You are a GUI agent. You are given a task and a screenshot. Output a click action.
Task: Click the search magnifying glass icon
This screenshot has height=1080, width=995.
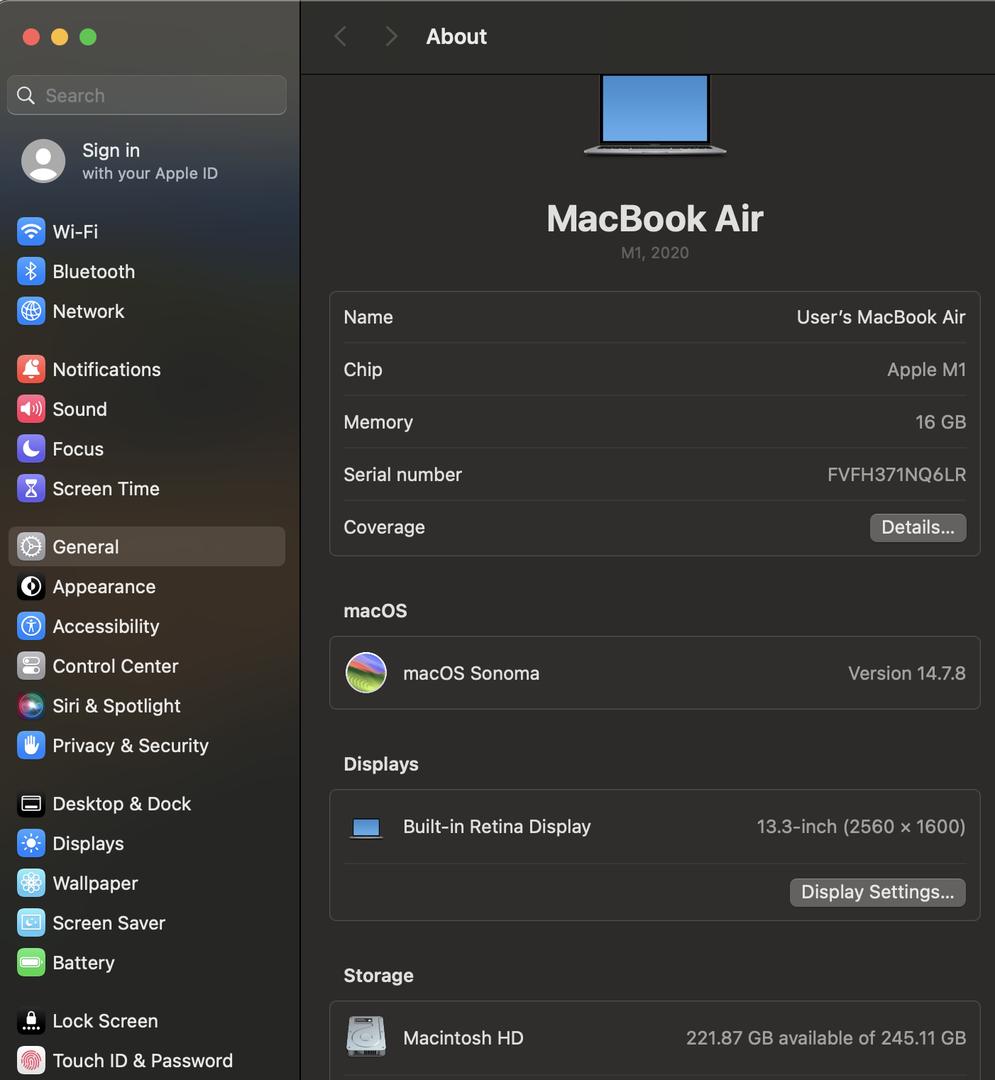(26, 95)
